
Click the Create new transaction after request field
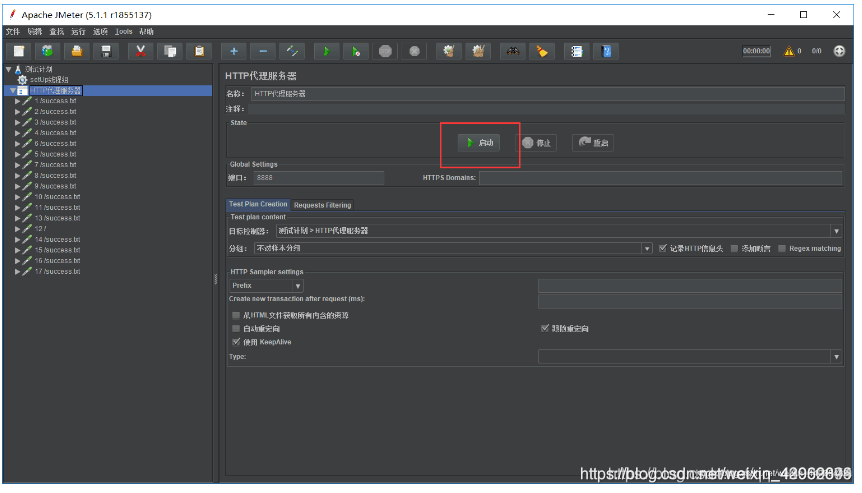tap(690, 301)
